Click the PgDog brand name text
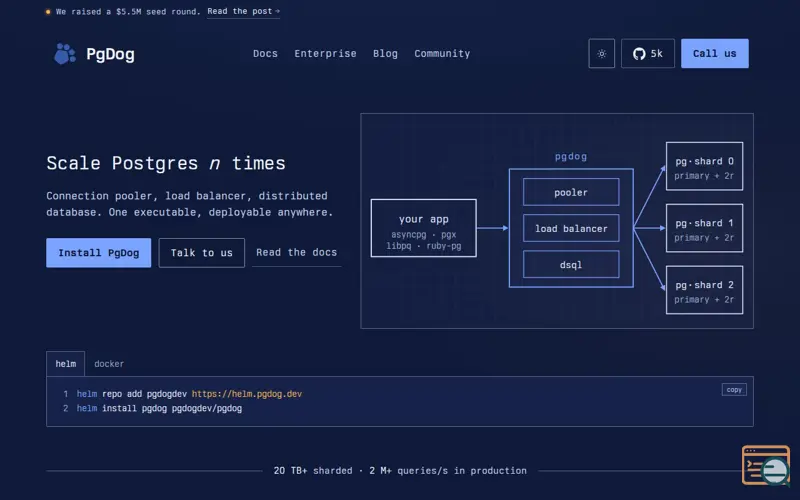This screenshot has width=800, height=500. pos(110,54)
